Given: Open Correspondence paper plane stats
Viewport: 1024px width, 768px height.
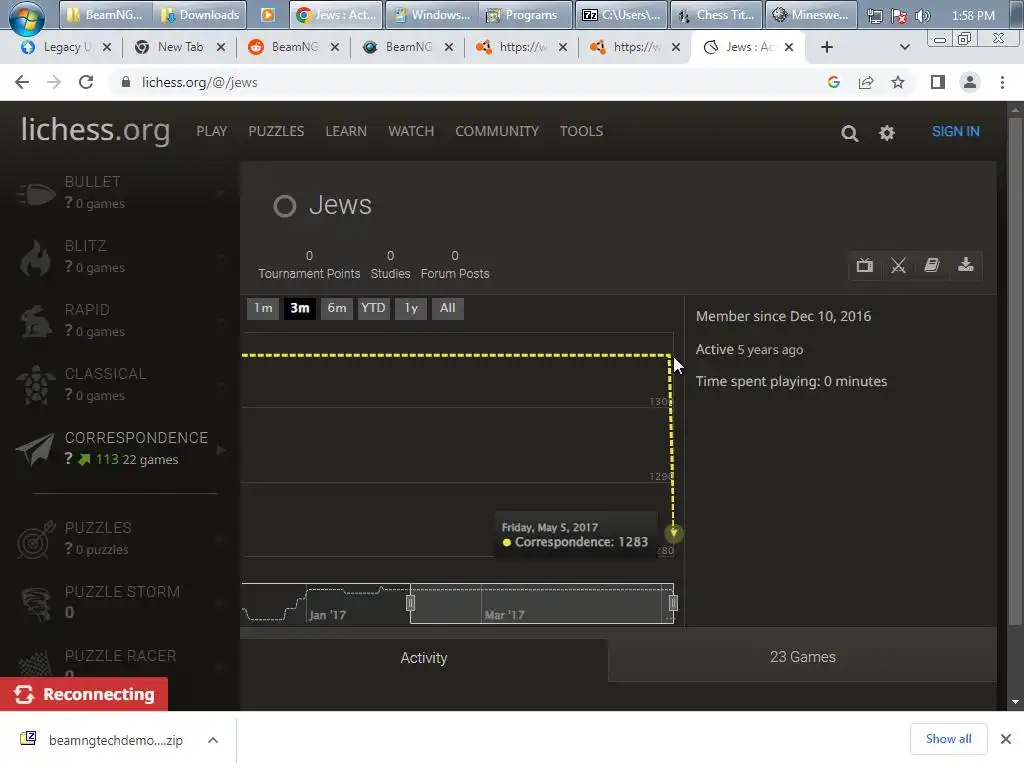Looking at the screenshot, I should coord(121,449).
